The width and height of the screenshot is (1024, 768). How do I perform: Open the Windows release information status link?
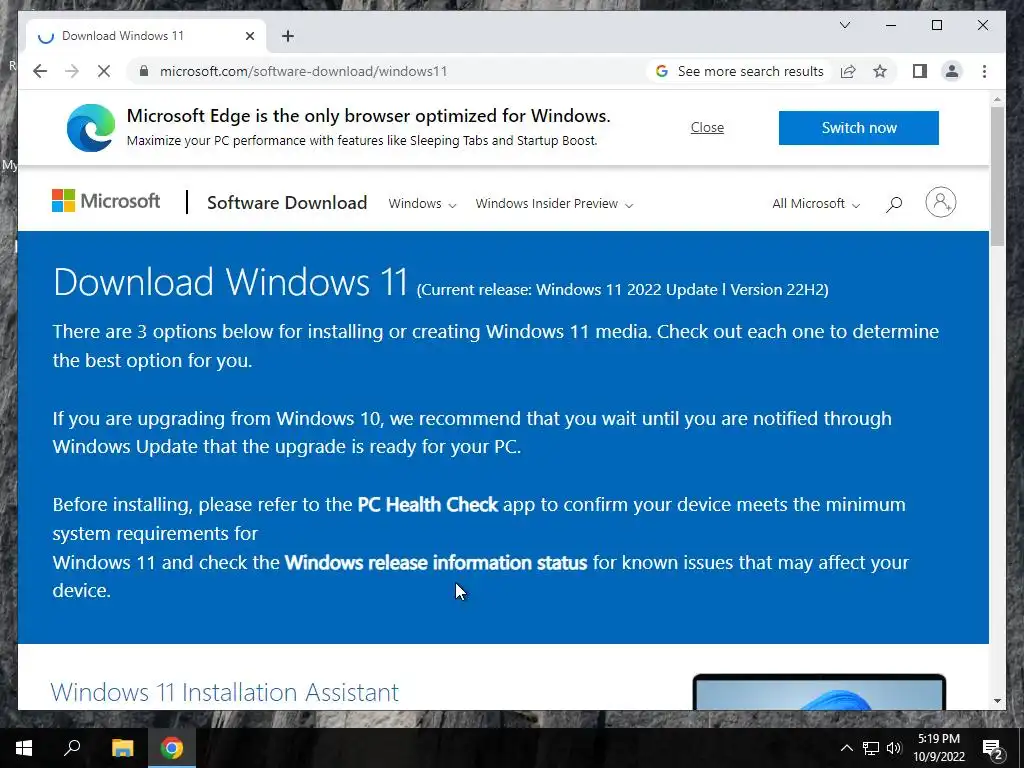[x=436, y=562]
